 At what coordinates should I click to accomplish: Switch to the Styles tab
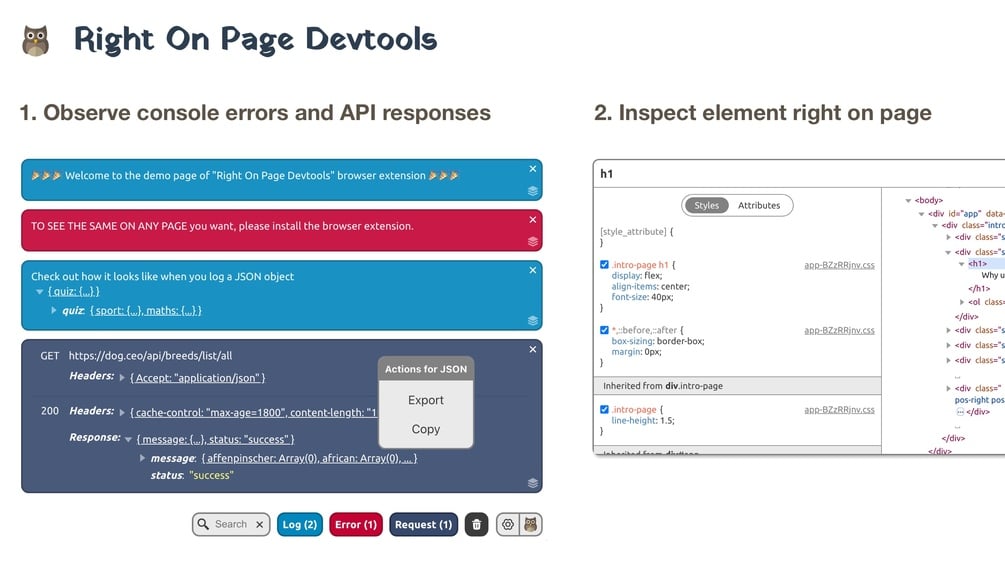tap(706, 206)
